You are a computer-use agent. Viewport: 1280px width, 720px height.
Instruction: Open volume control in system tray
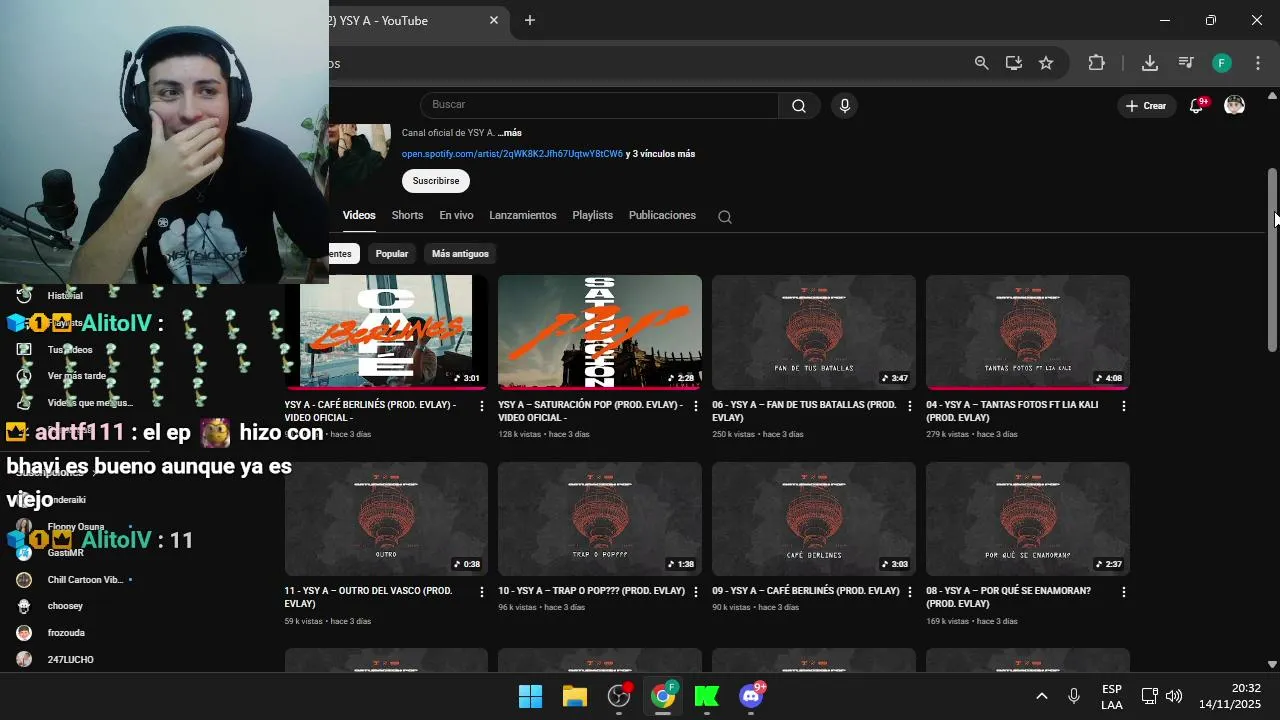(x=1174, y=696)
